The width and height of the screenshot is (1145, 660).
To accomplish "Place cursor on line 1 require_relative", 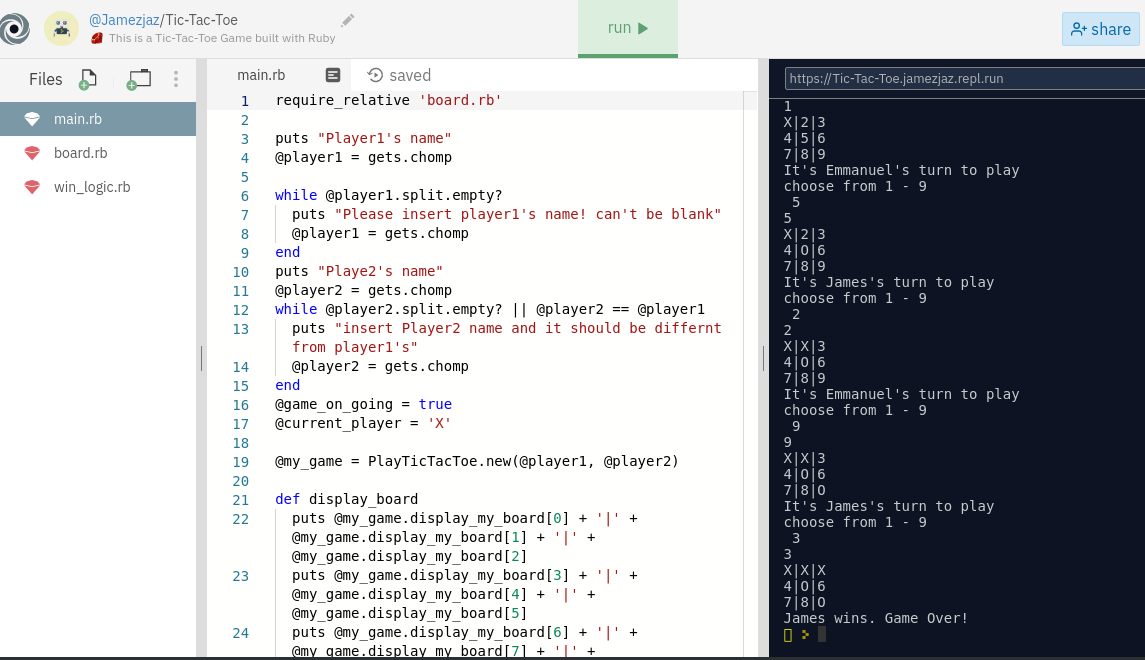I will 388,100.
